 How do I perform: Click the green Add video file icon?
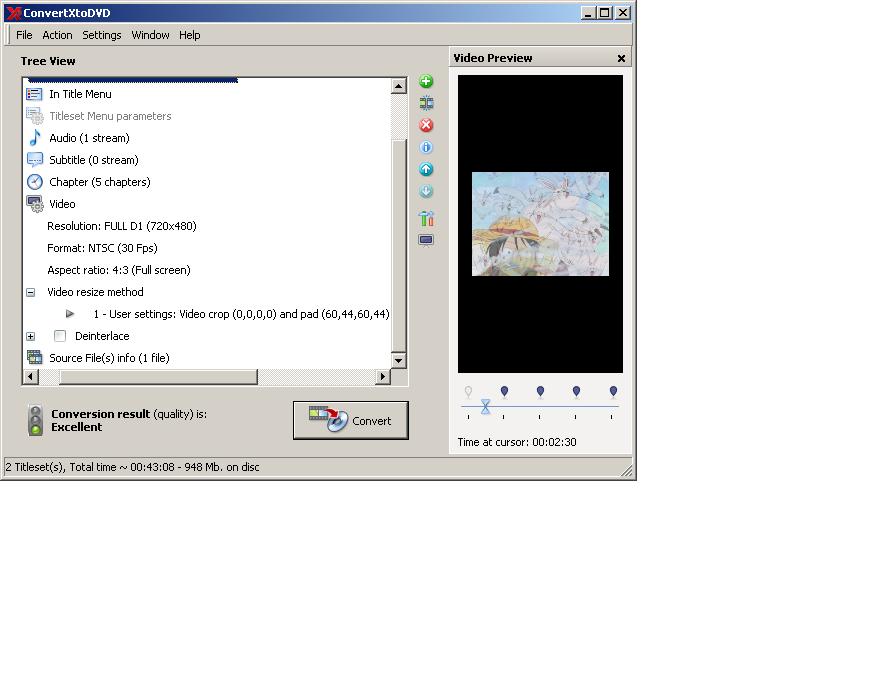pyautogui.click(x=426, y=81)
